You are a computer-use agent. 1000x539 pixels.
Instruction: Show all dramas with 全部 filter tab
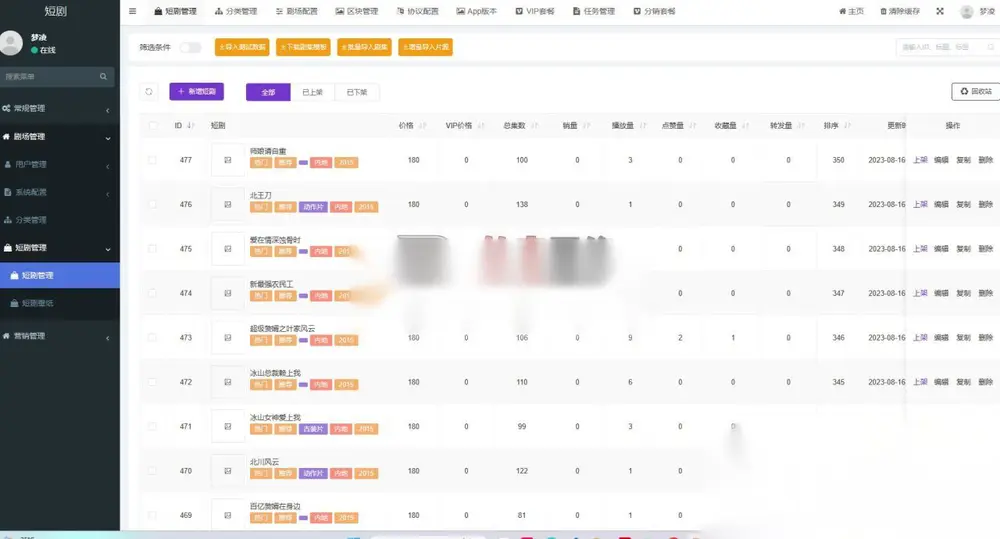point(268,92)
